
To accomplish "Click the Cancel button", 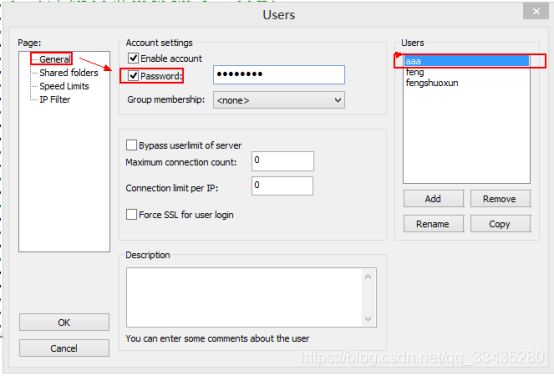I will (x=64, y=348).
